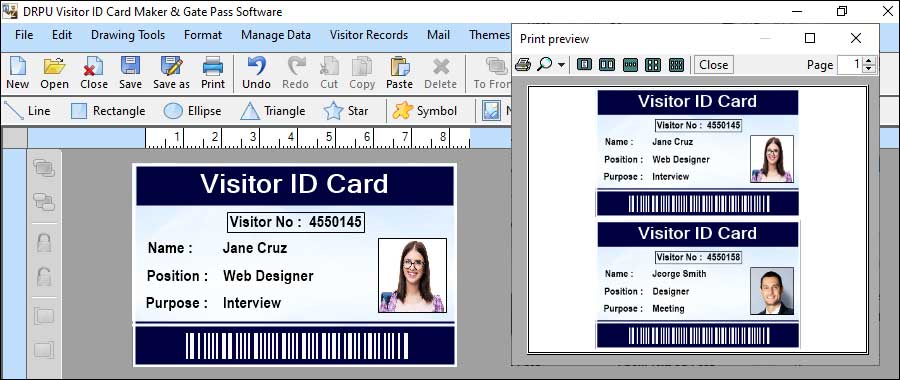Select the Rectangle drawing tool
Screen dimensions: 900x380
pos(108,111)
